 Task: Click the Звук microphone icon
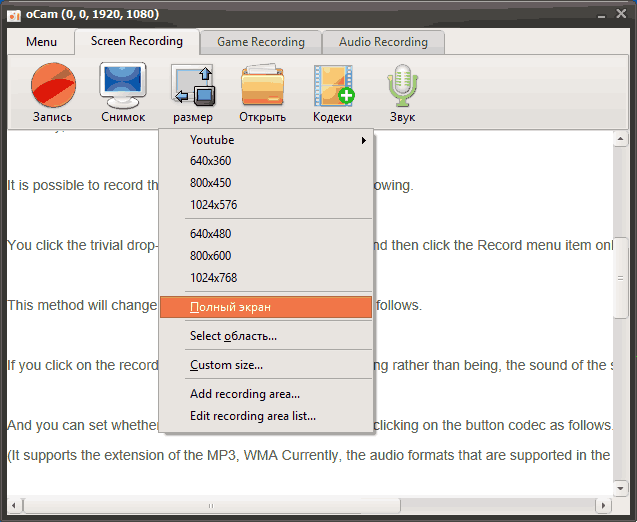(402, 85)
